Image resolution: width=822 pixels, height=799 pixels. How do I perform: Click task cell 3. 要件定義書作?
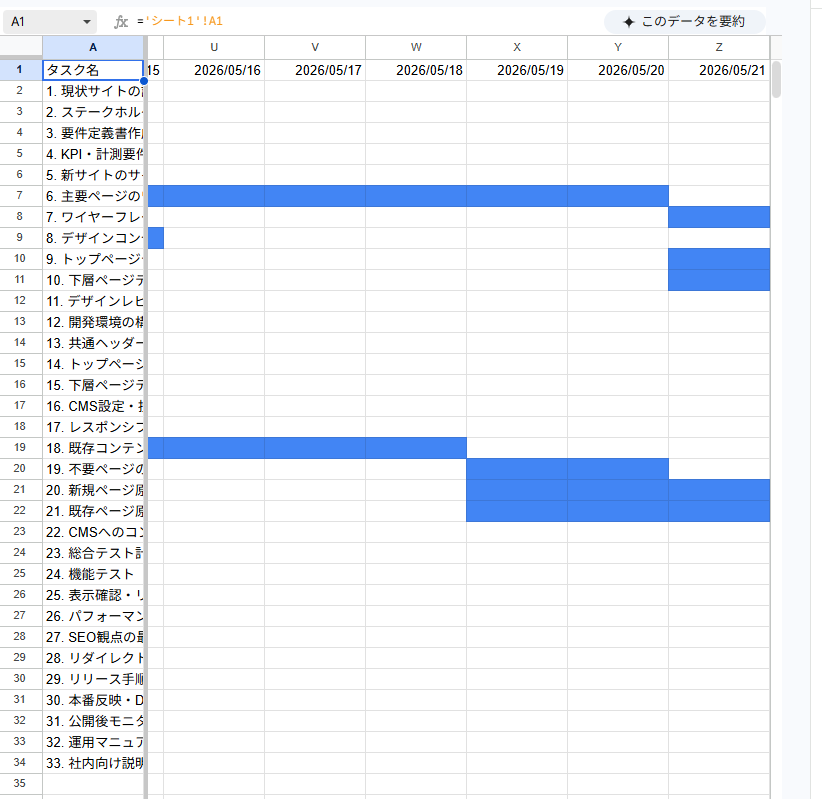click(x=93, y=133)
